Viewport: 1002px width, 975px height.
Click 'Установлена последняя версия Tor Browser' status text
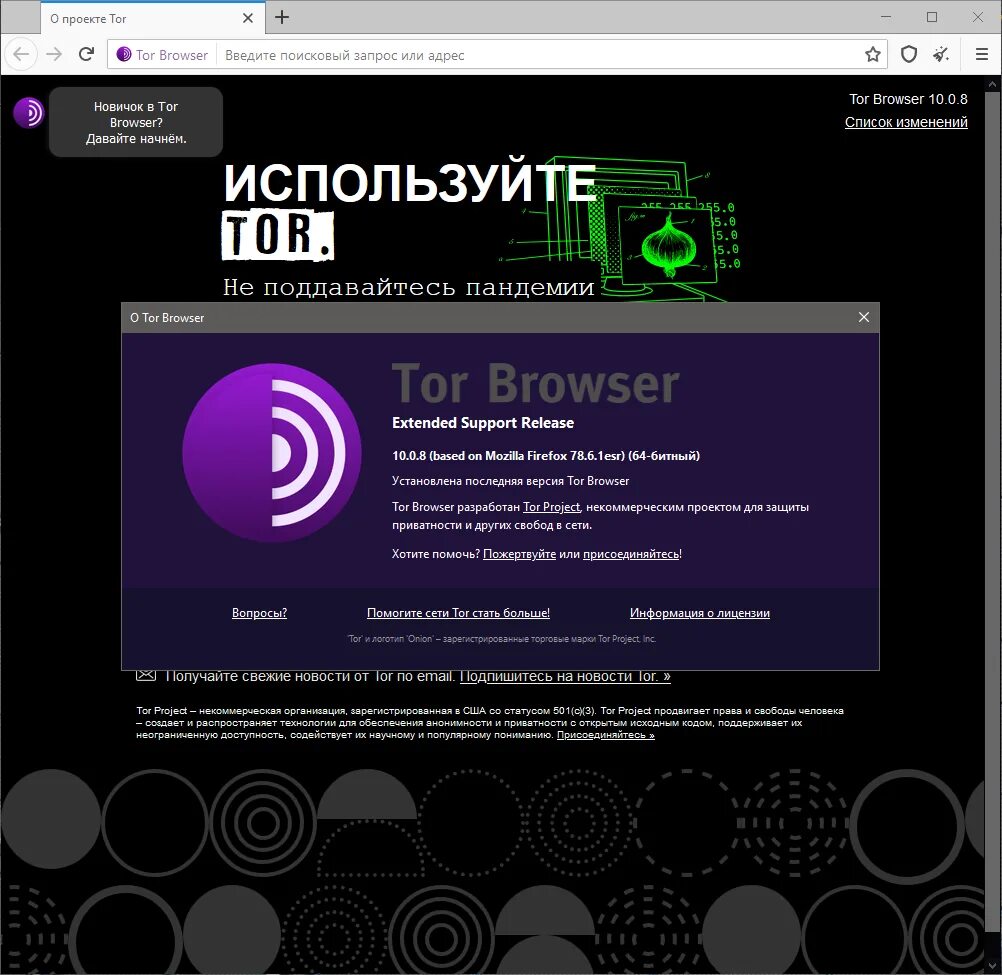pos(510,481)
